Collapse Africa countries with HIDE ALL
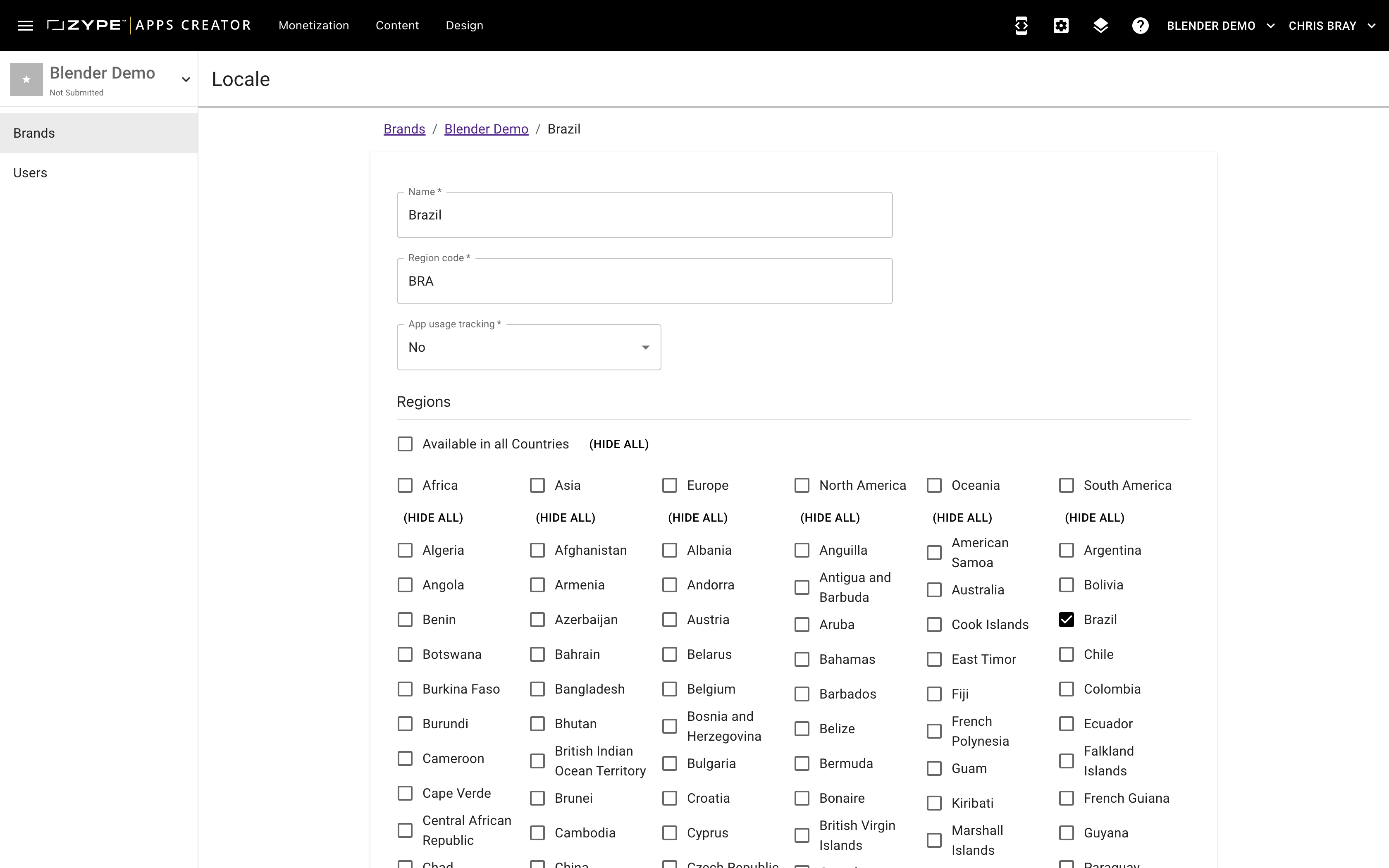This screenshot has height=868, width=1389. (x=433, y=518)
